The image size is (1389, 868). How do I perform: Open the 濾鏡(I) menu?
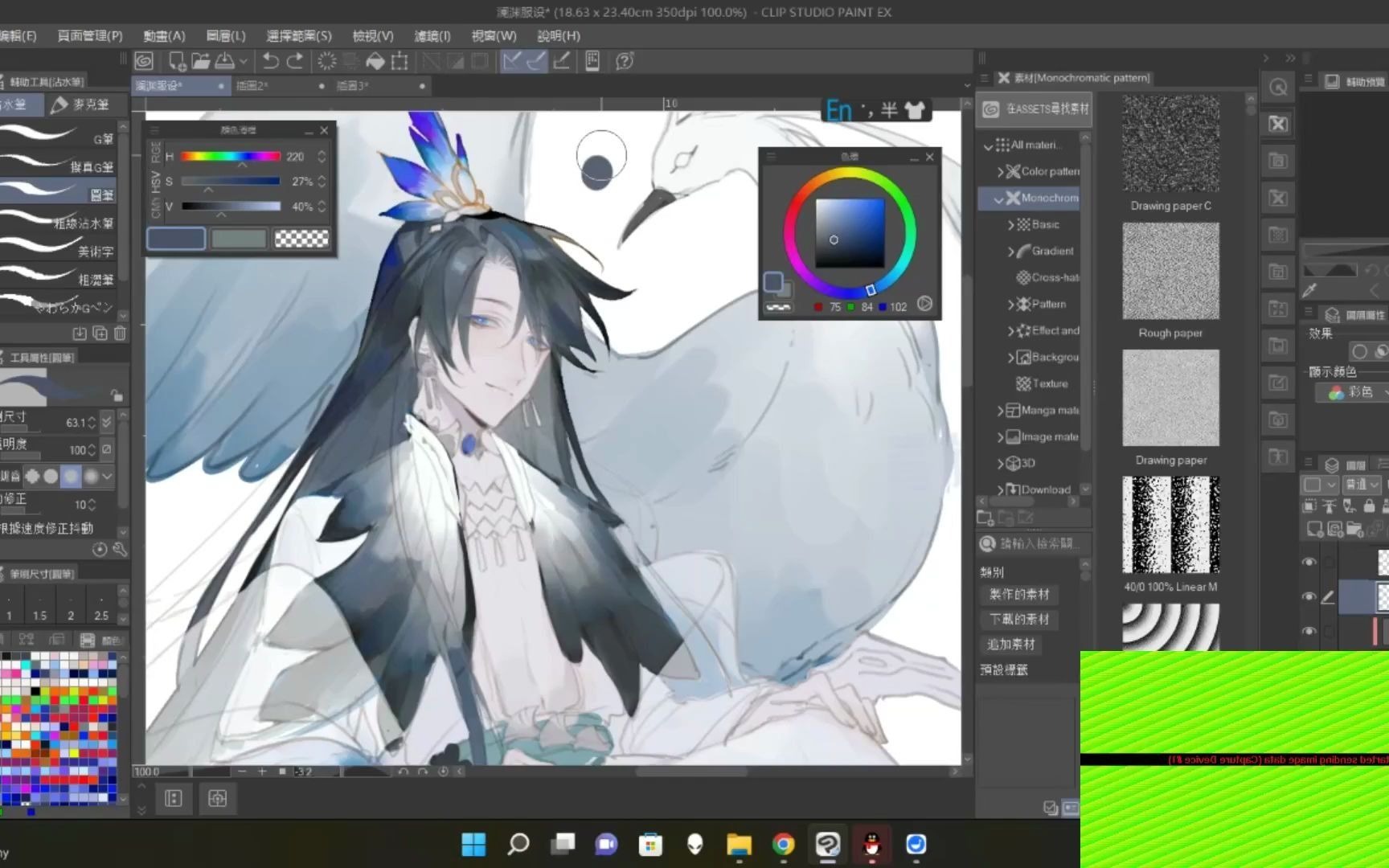(432, 36)
